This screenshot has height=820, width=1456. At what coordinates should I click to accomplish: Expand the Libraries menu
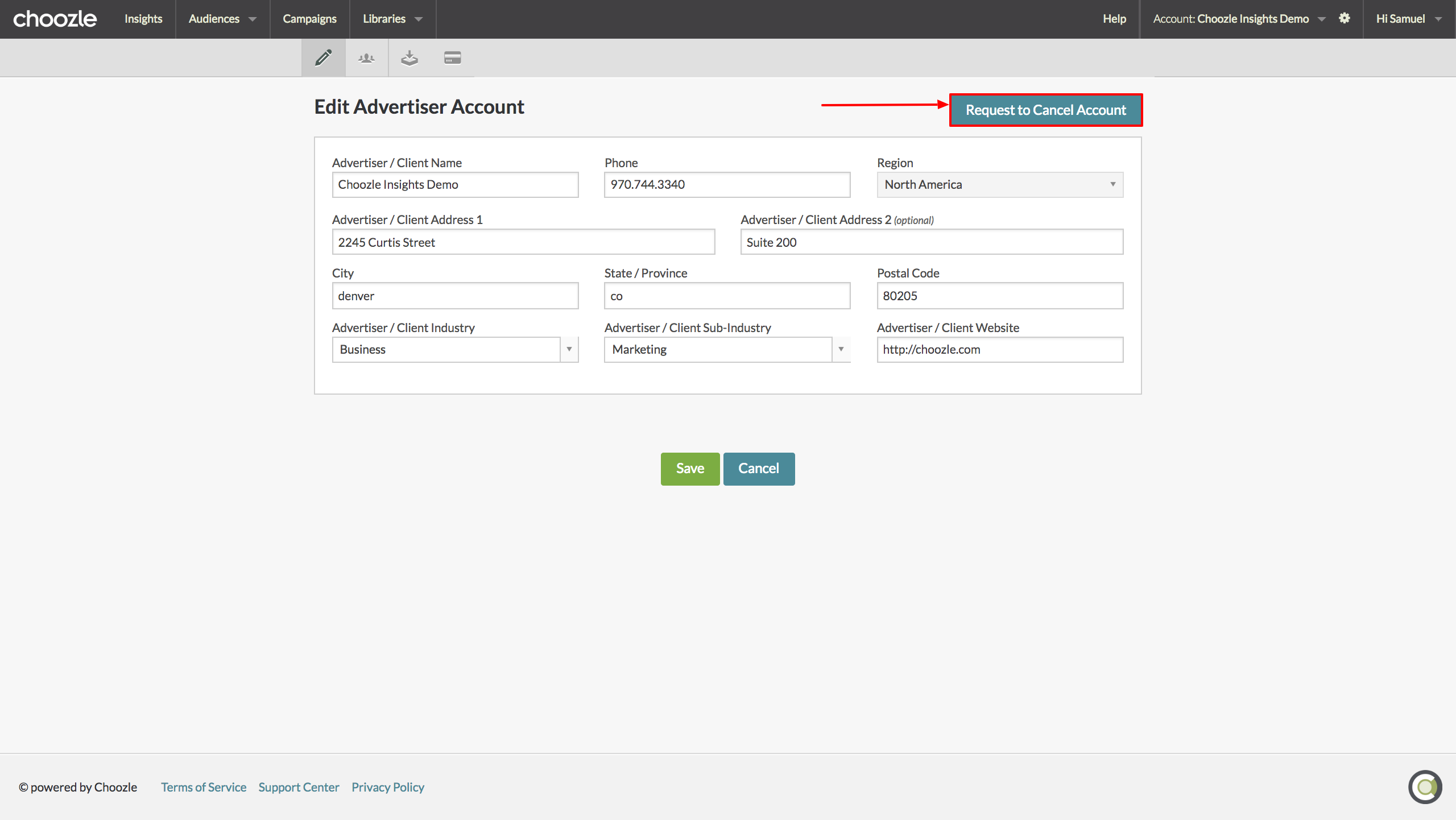point(392,19)
